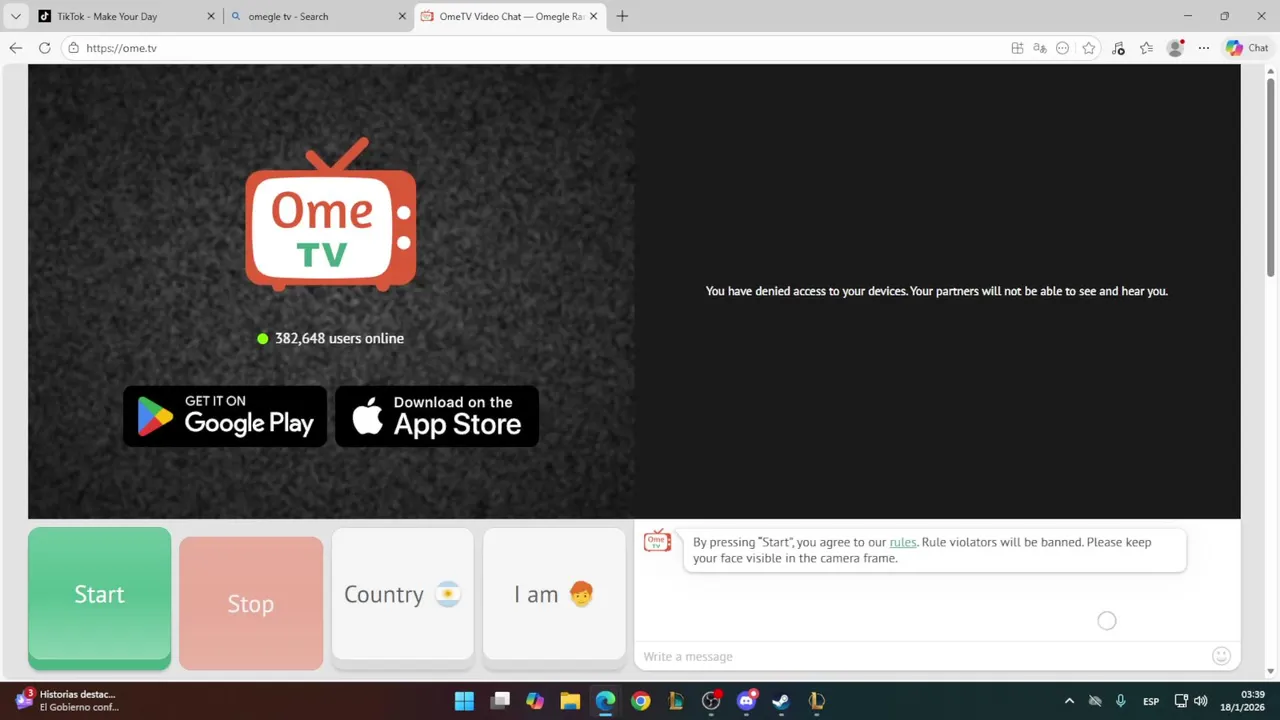Select the OmeTV Video Chat tab

click(x=511, y=16)
